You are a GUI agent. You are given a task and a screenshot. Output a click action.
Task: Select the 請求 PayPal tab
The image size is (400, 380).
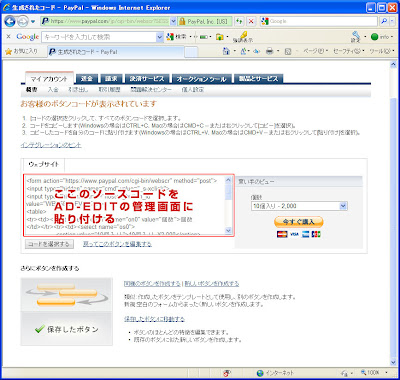coord(111,79)
